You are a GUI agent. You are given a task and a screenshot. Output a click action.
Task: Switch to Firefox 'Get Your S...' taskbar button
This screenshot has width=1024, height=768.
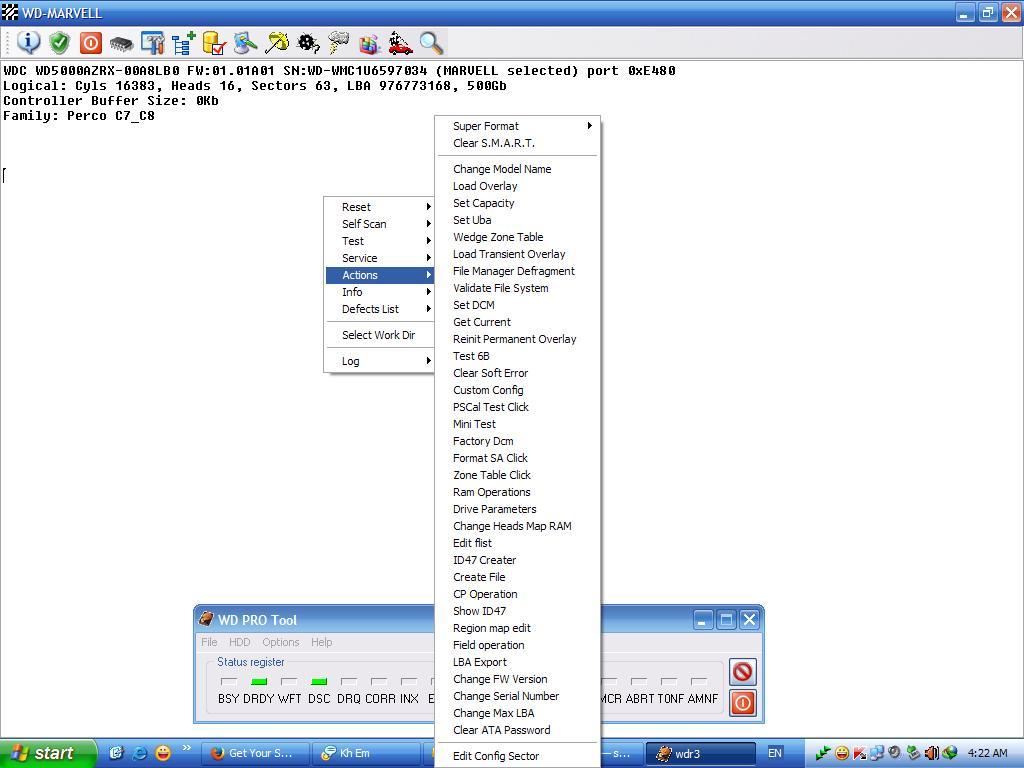click(253, 753)
